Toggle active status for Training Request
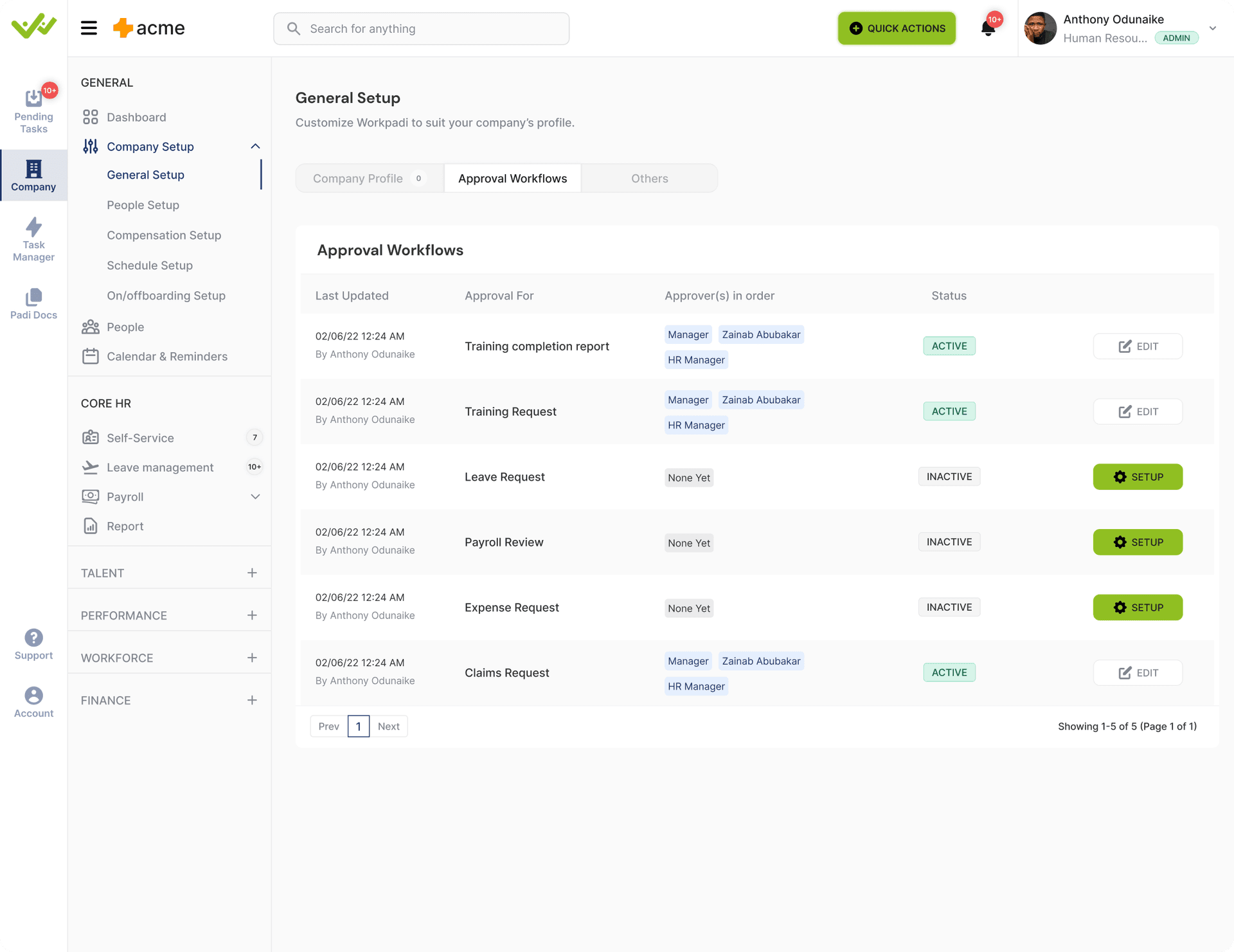The image size is (1234, 952). (x=949, y=411)
